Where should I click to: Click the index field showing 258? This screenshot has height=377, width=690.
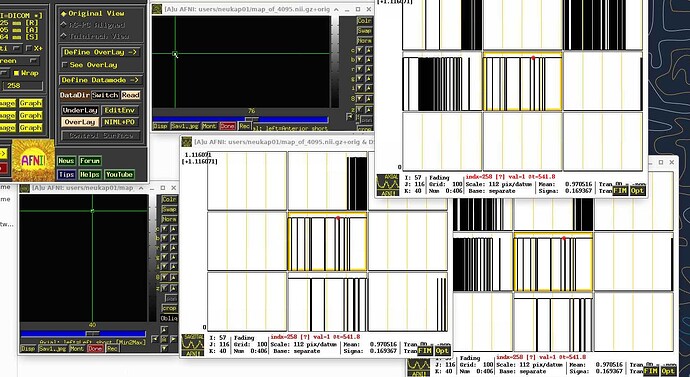(x=22, y=86)
